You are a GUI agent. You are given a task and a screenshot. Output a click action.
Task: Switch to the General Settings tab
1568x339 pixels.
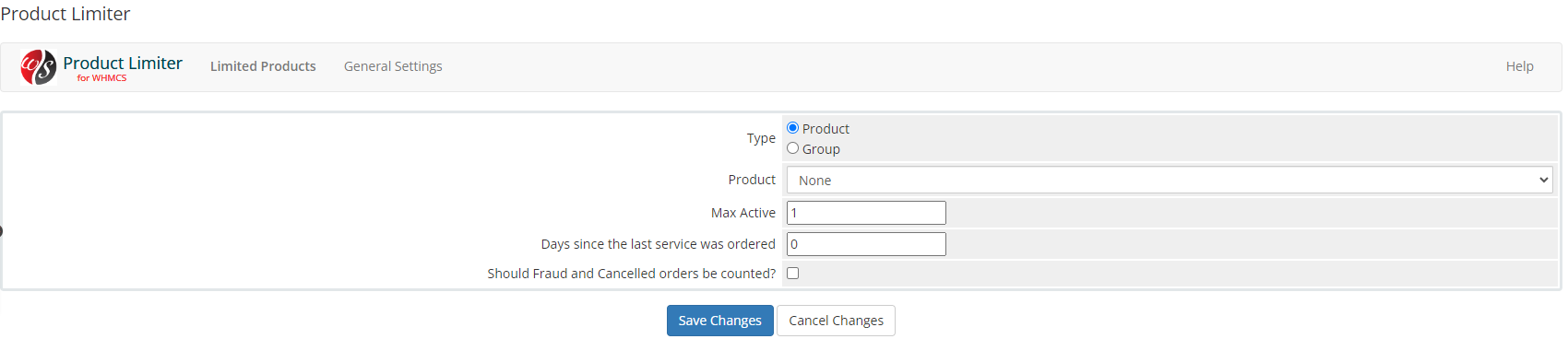coord(393,66)
